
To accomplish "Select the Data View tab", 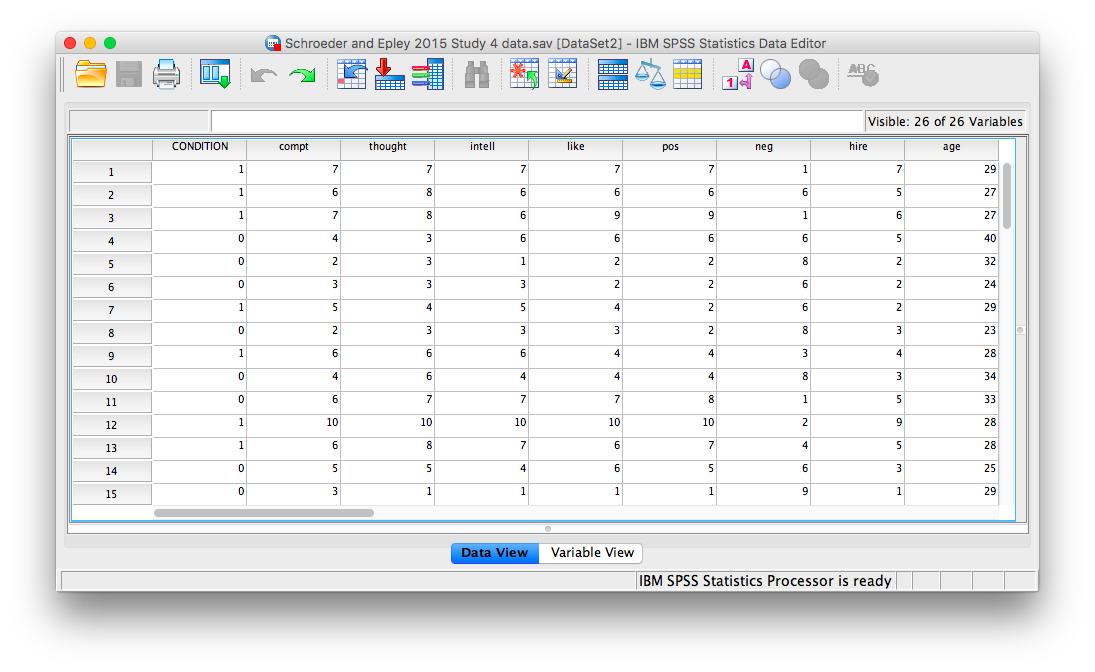I will (494, 553).
